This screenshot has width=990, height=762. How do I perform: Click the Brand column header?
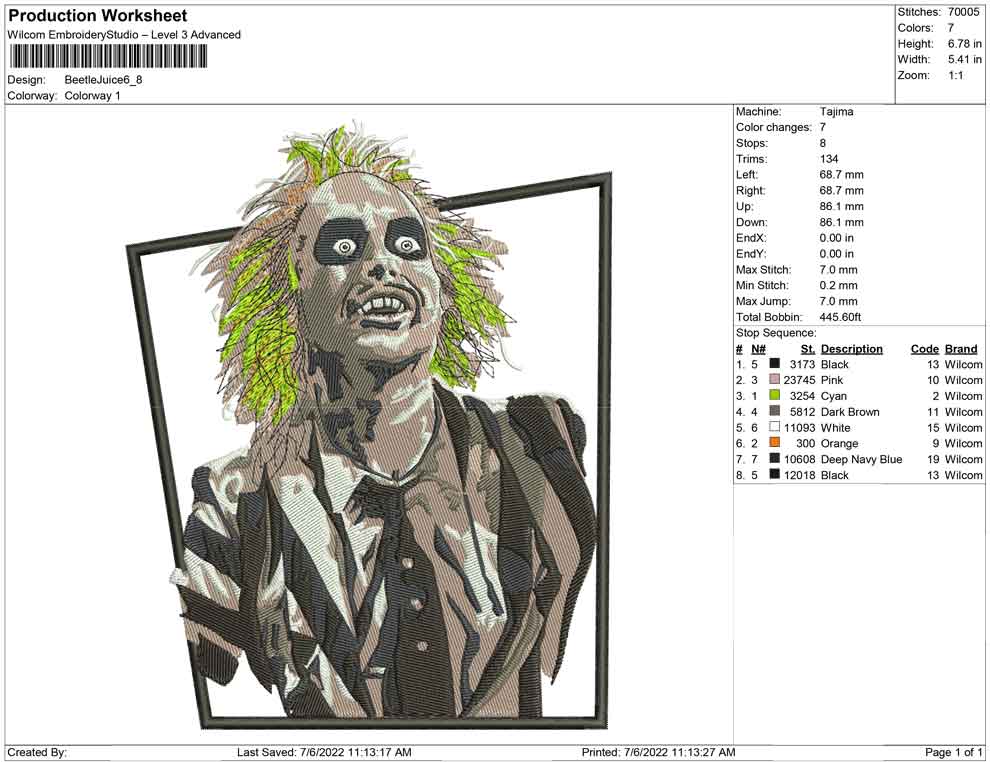[x=961, y=349]
